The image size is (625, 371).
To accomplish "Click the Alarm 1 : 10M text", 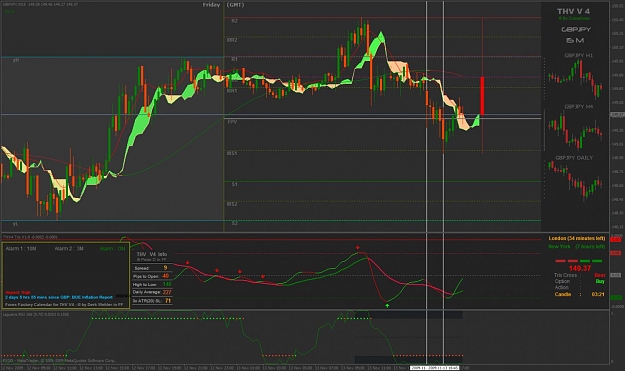I will 21,249.
